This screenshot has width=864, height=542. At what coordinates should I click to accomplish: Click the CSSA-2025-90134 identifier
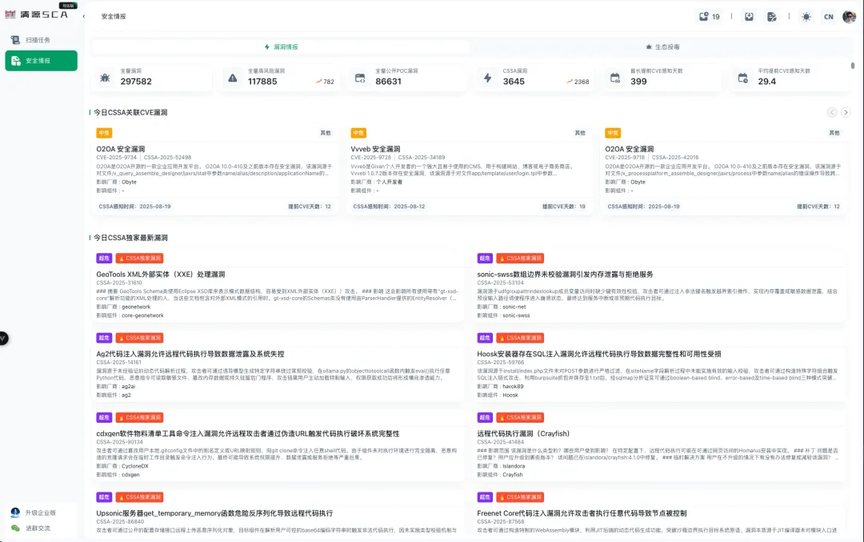tap(120, 442)
